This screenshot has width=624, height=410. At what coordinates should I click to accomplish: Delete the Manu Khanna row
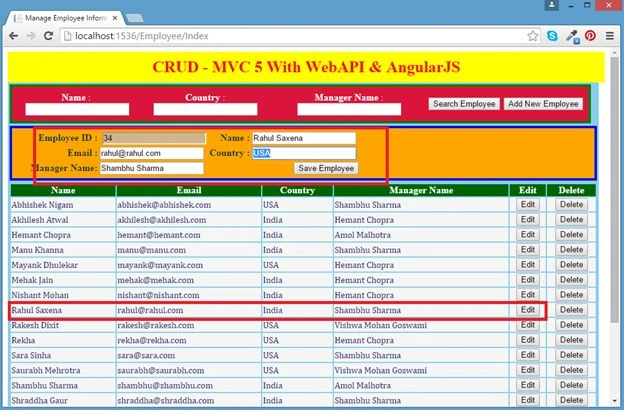571,250
